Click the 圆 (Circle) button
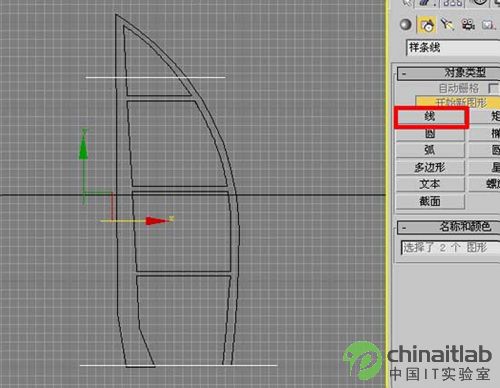The height and width of the screenshot is (388, 500). click(430, 134)
